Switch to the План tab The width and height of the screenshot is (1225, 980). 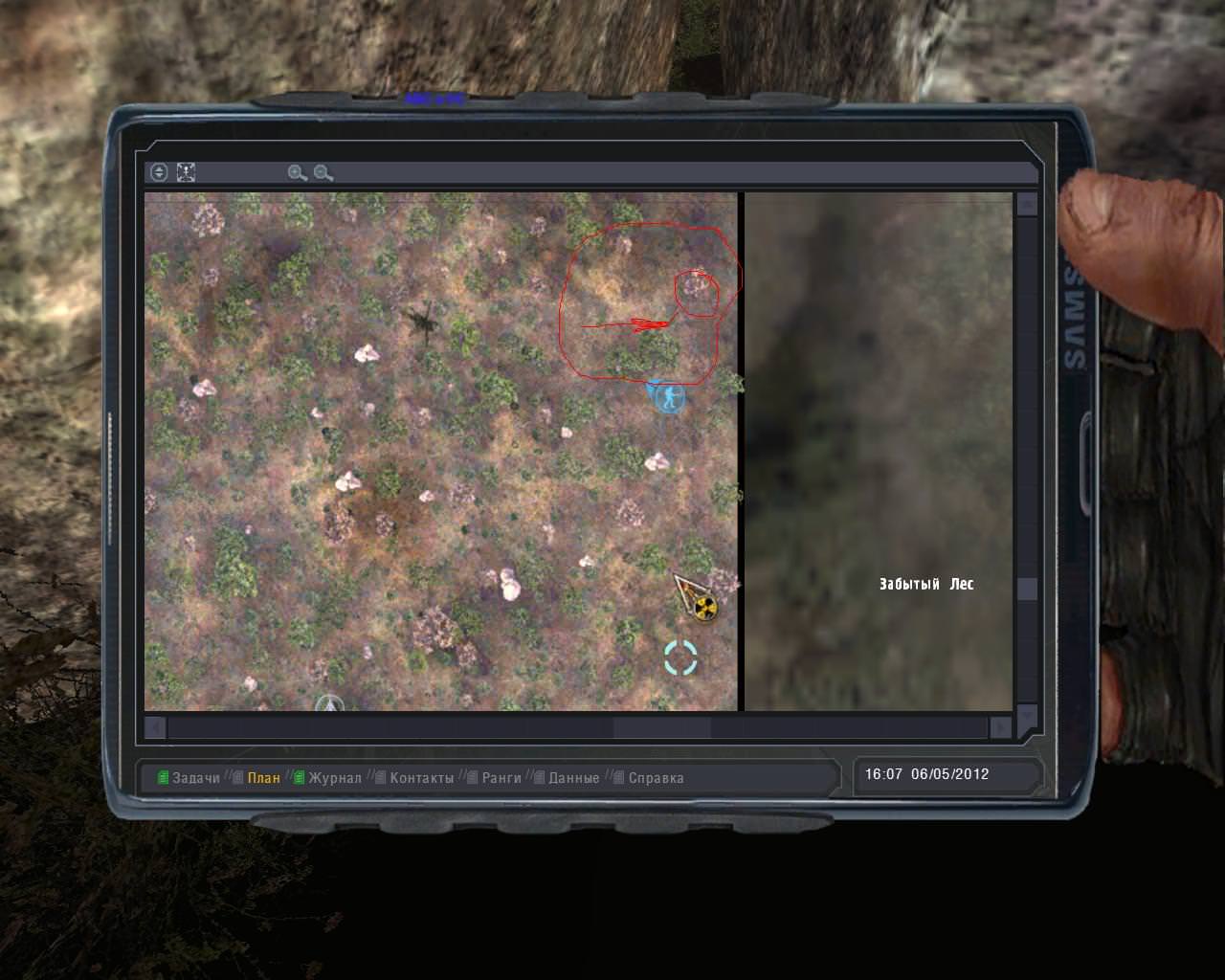[x=257, y=778]
